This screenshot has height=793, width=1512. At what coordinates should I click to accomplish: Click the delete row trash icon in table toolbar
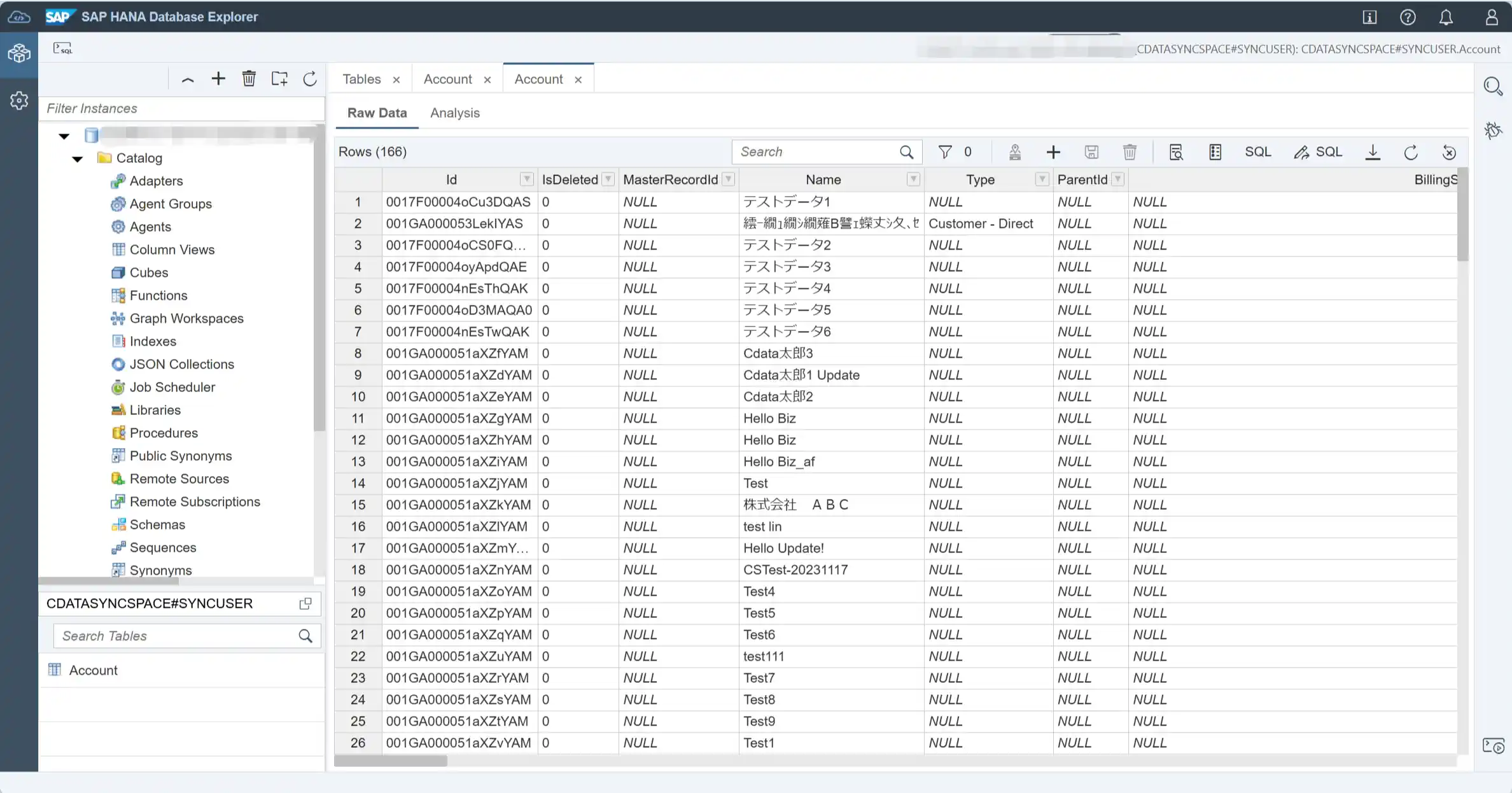coord(1130,152)
